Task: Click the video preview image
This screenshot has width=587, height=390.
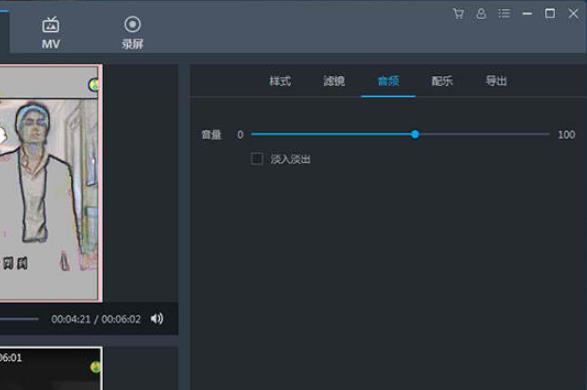Action: coord(51,183)
